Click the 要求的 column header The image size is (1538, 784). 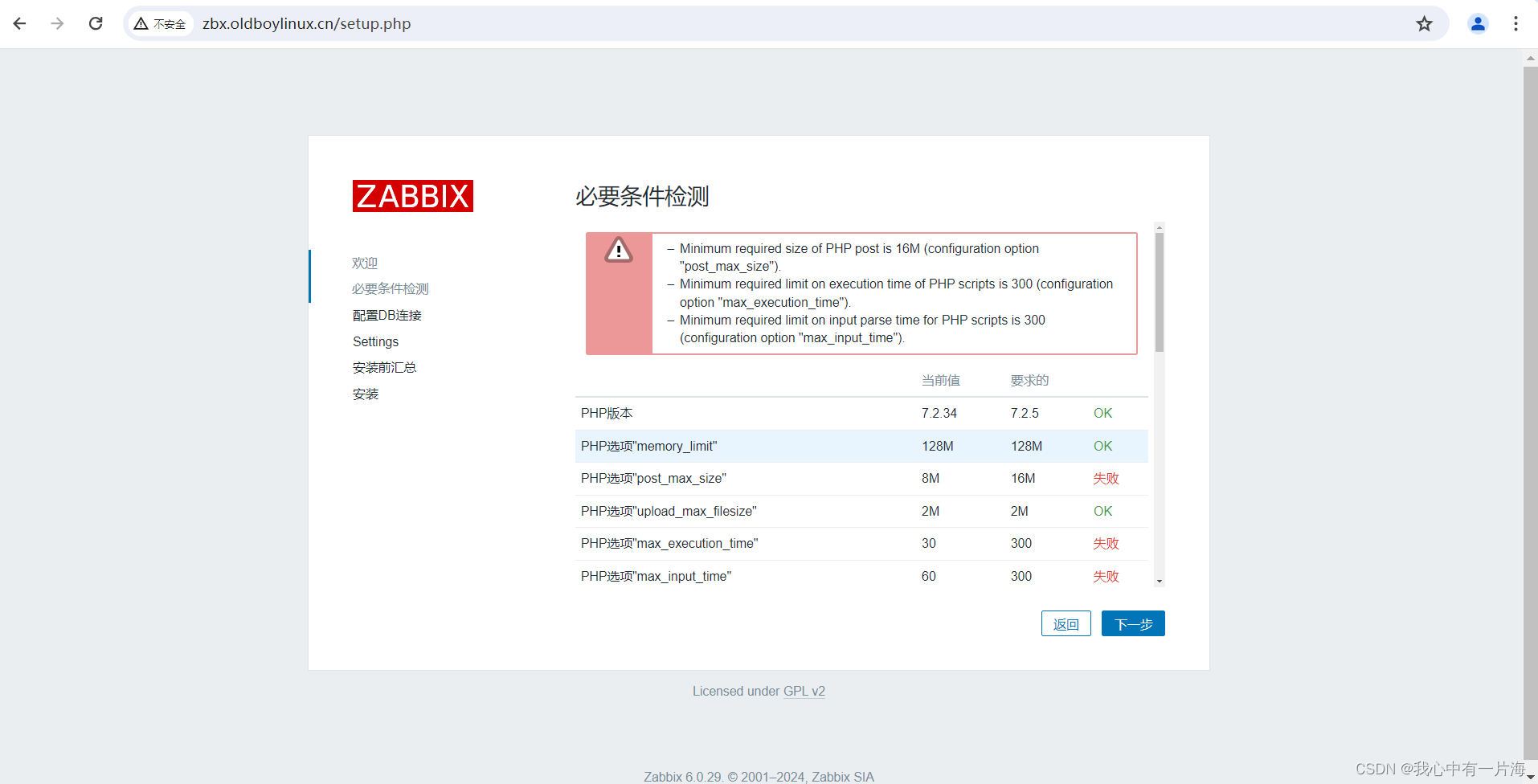[1029, 380]
